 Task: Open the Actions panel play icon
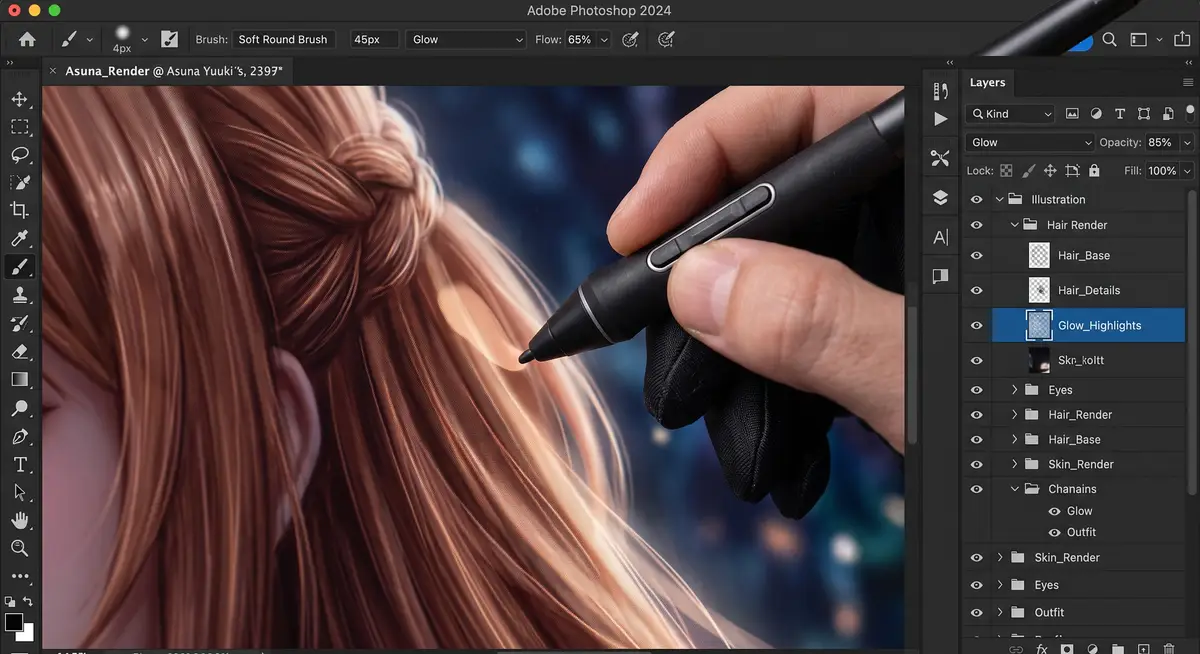(x=940, y=119)
